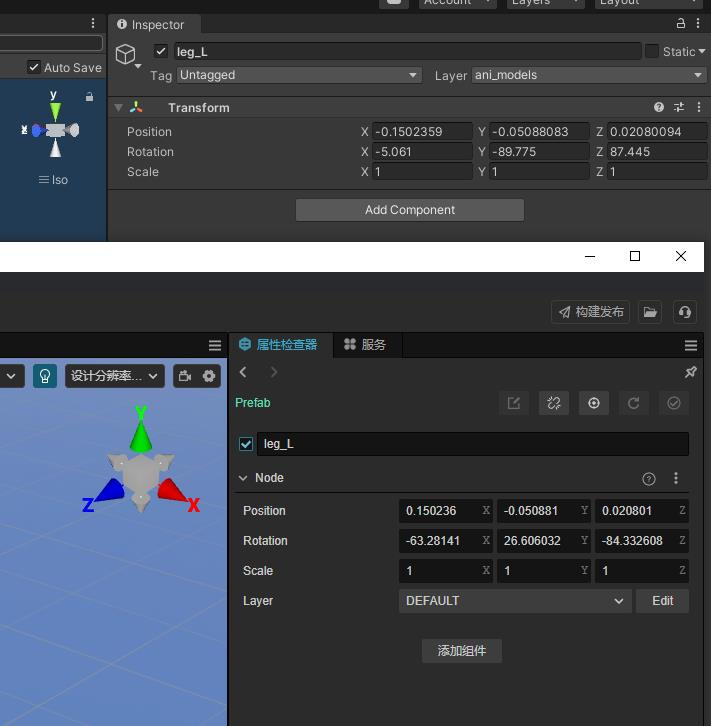Viewport: 711px width, 726px height.
Task: Open the Transform component three-dot menu
Action: pyautogui.click(x=699, y=107)
